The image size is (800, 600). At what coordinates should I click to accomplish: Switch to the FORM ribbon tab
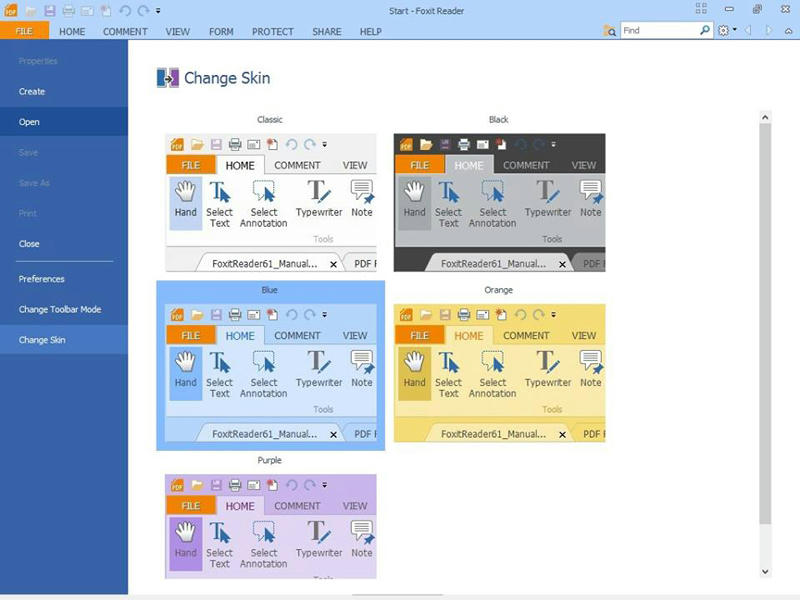coord(221,32)
